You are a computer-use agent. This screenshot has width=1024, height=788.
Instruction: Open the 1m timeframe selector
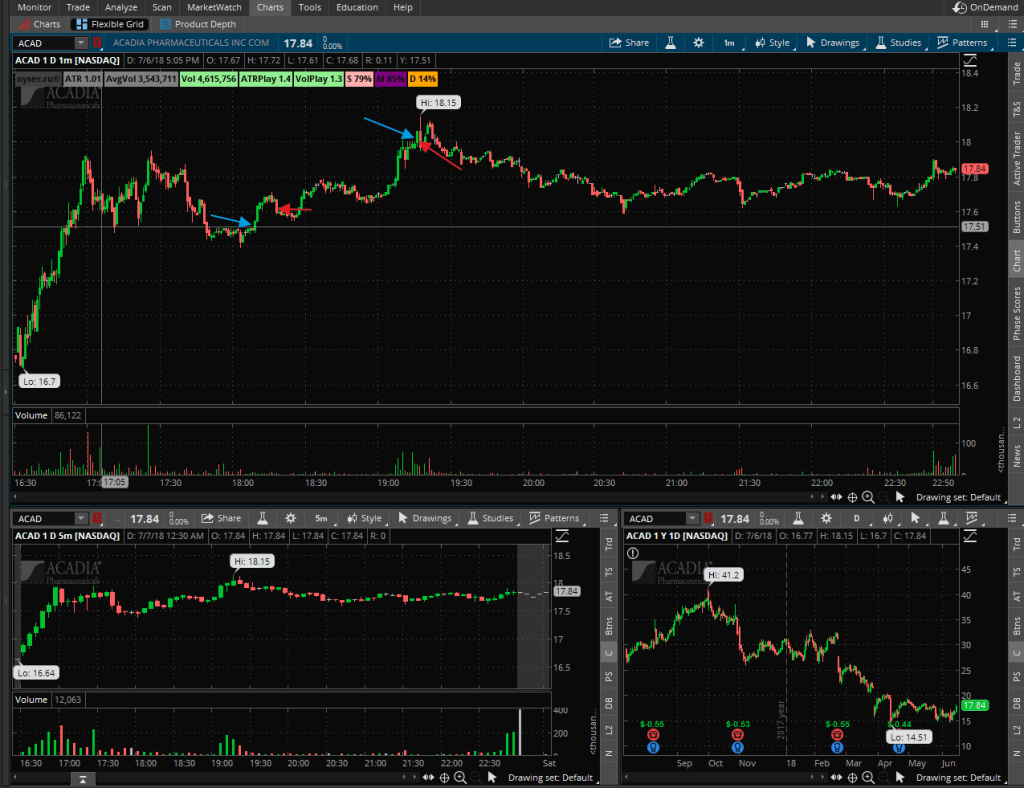[730, 43]
